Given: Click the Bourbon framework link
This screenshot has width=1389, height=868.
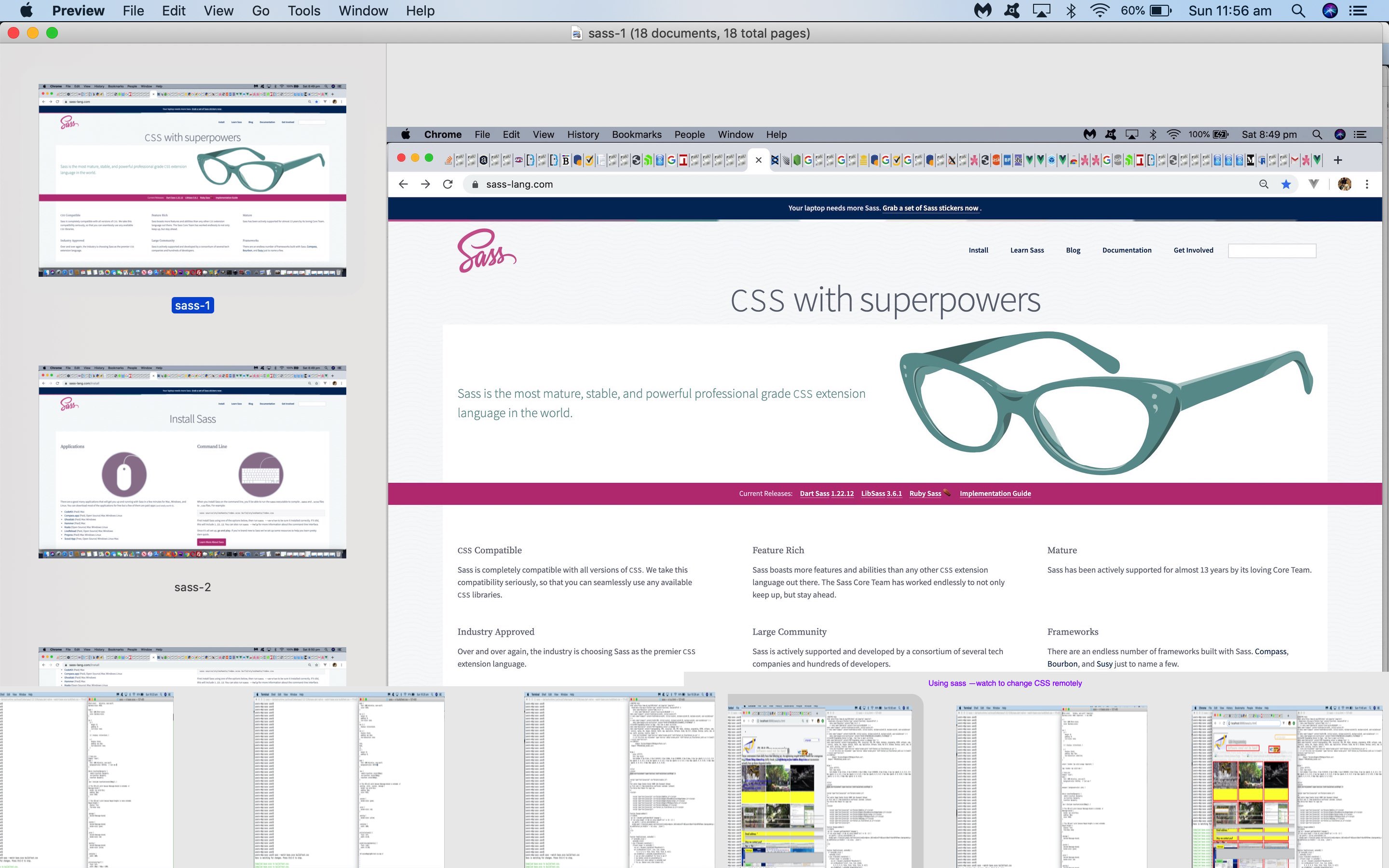Looking at the screenshot, I should pos(1062,664).
